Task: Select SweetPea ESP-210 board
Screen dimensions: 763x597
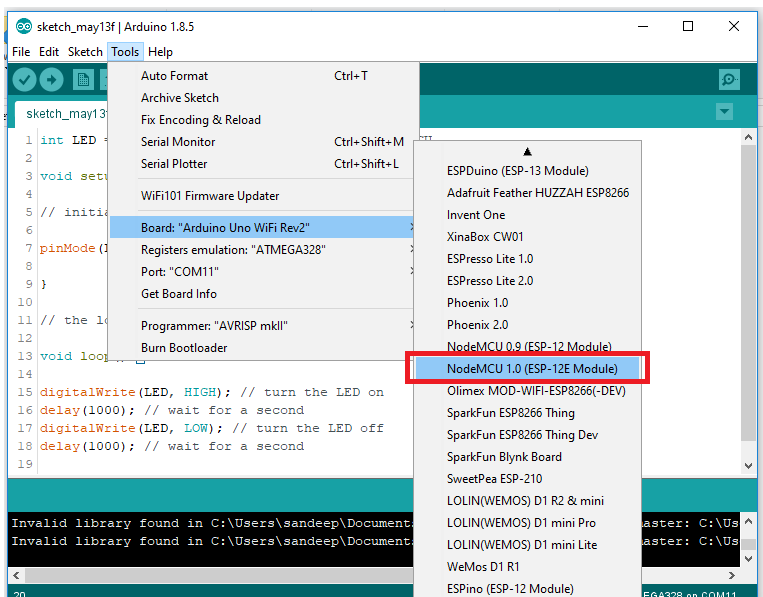Action: [527, 479]
